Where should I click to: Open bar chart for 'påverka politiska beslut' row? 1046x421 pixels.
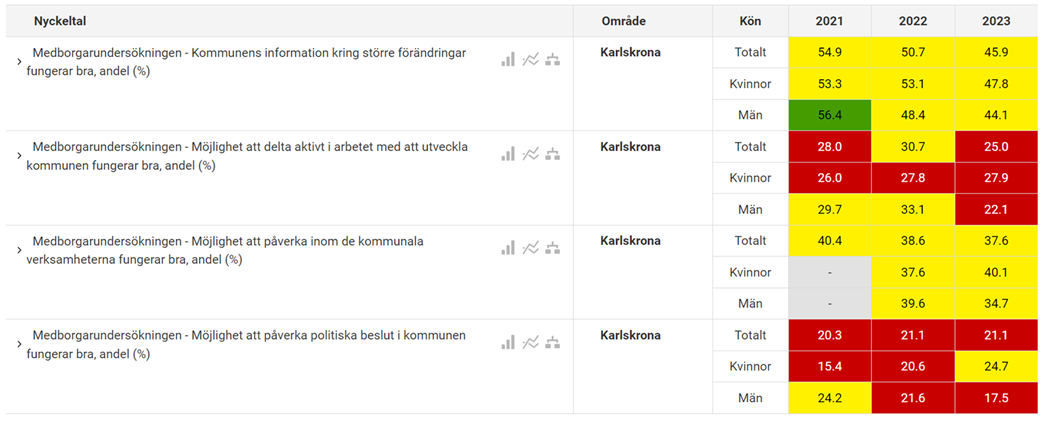click(508, 342)
